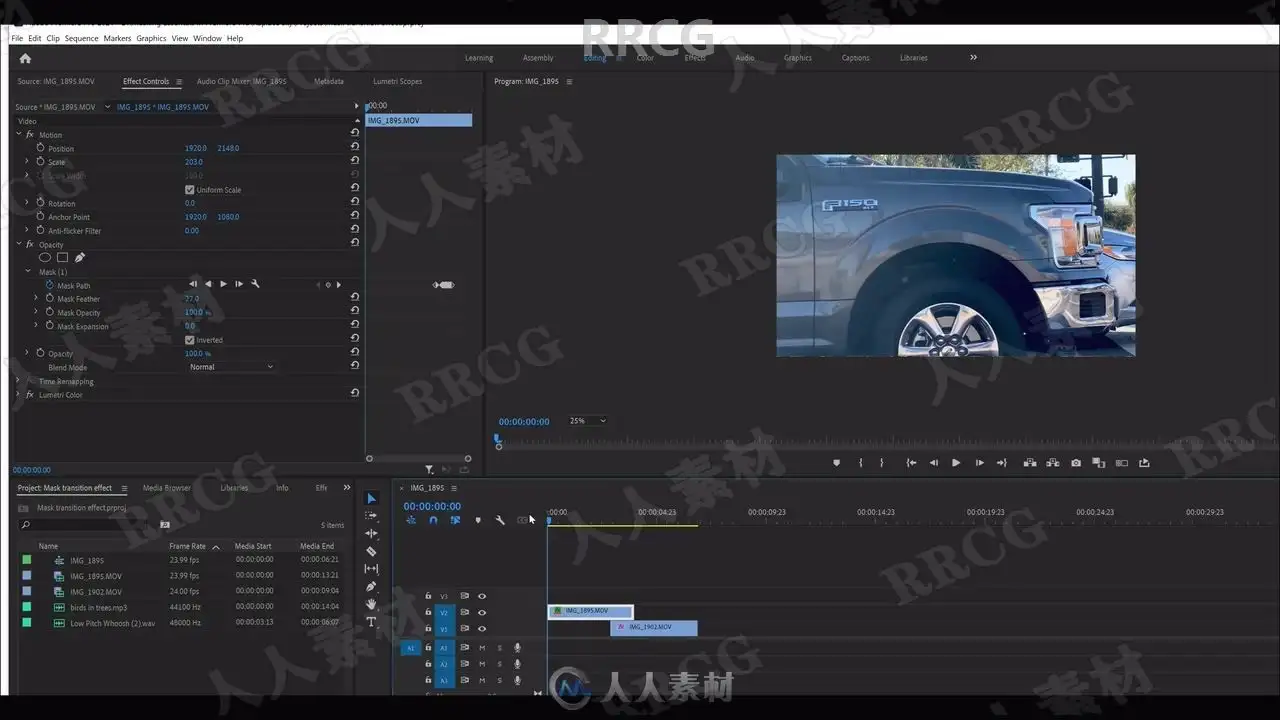Click the Mask Feather value 77.0
1280x720 pixels.
pyautogui.click(x=192, y=298)
